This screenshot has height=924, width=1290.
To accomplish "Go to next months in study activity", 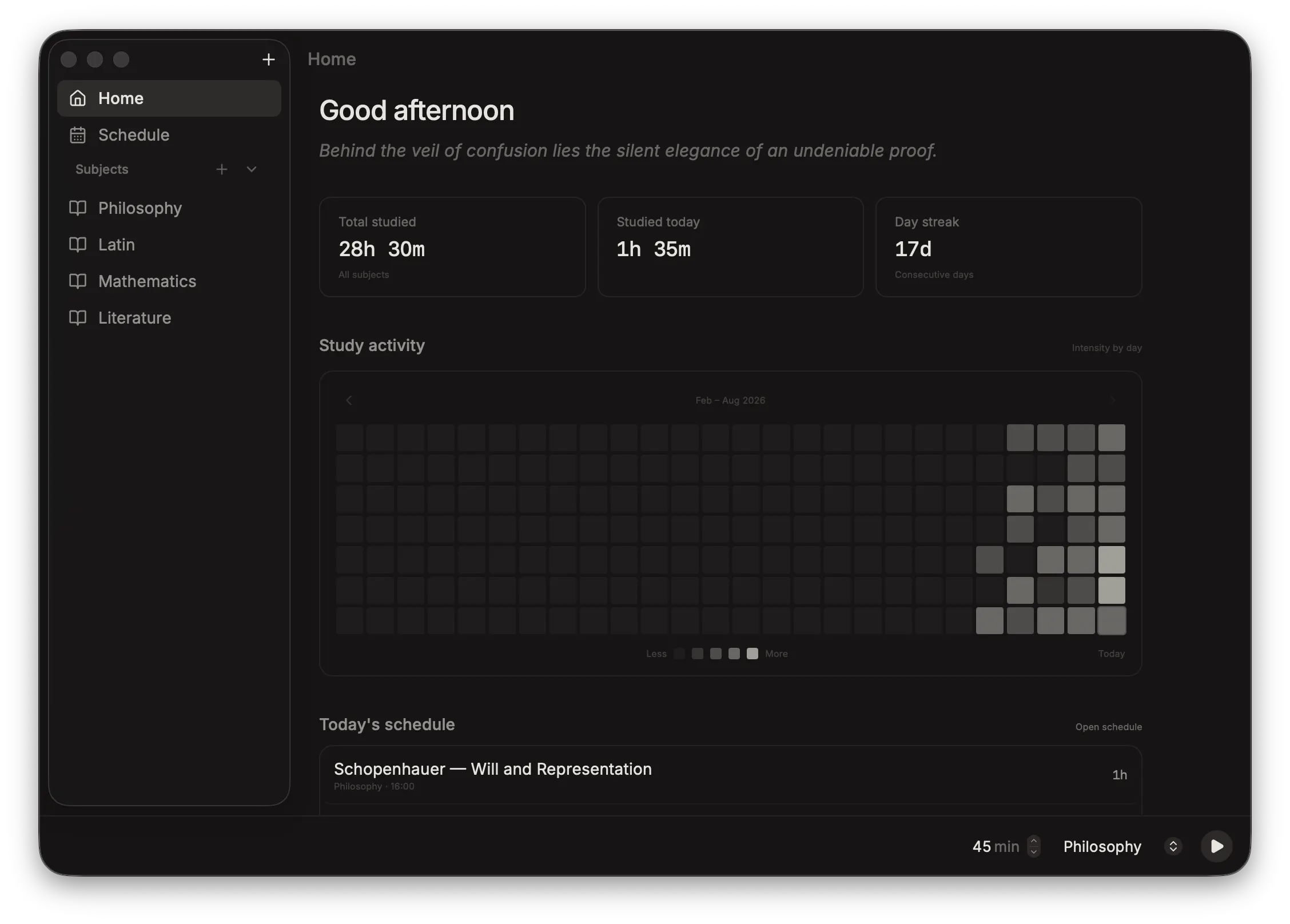I will (1113, 400).
